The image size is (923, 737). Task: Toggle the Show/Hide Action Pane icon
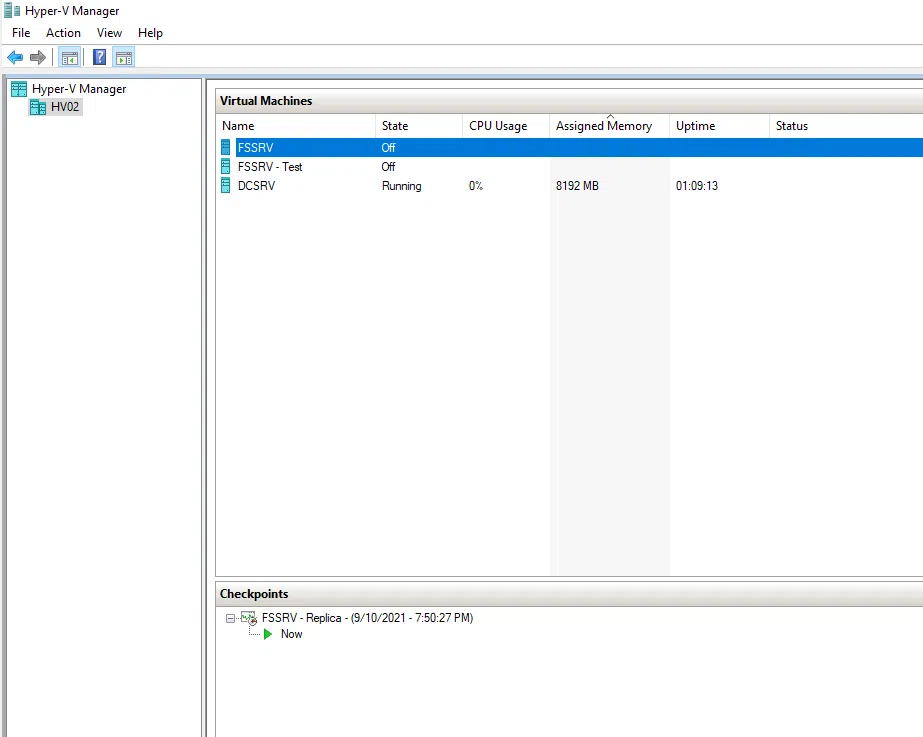tap(124, 58)
